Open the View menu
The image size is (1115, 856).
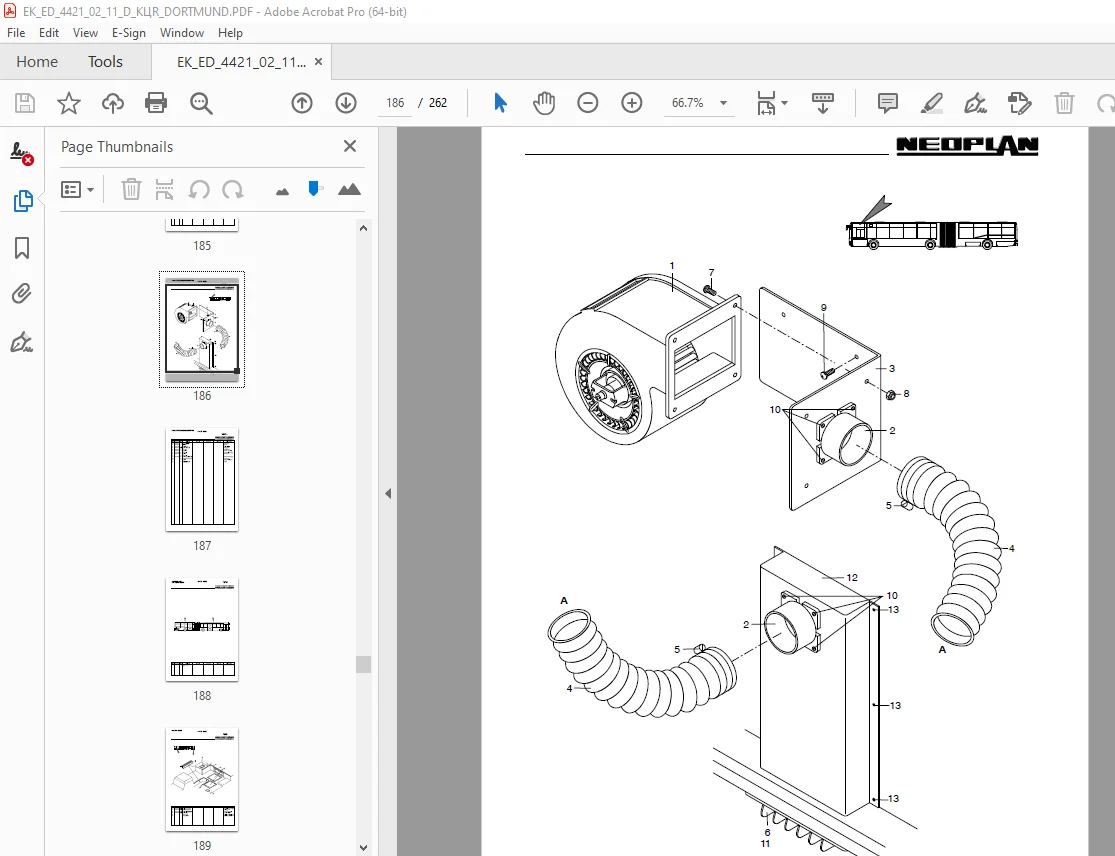[85, 33]
